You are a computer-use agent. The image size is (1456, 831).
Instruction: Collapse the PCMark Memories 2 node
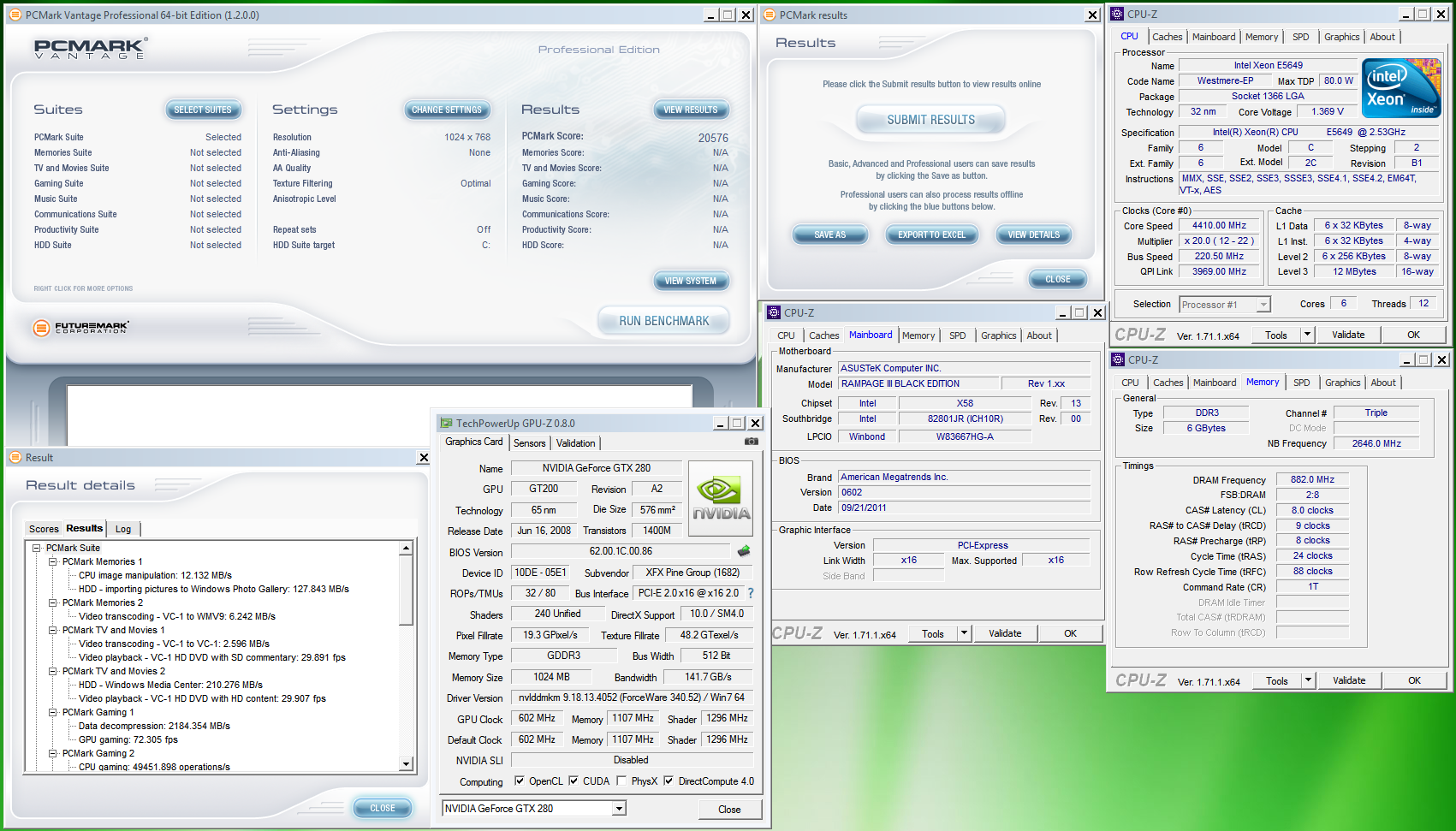click(53, 602)
